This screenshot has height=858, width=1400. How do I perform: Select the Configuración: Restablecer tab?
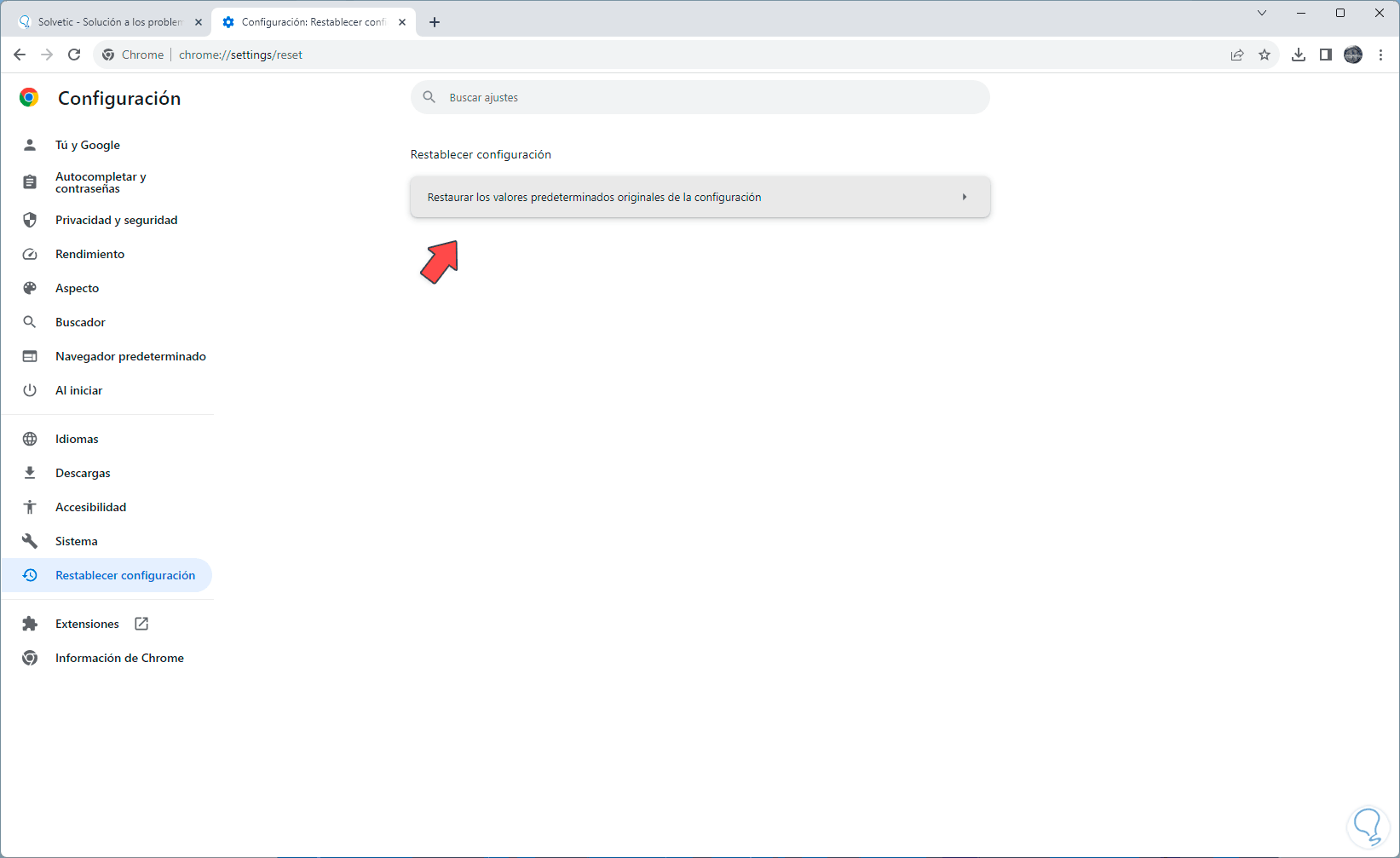(314, 22)
